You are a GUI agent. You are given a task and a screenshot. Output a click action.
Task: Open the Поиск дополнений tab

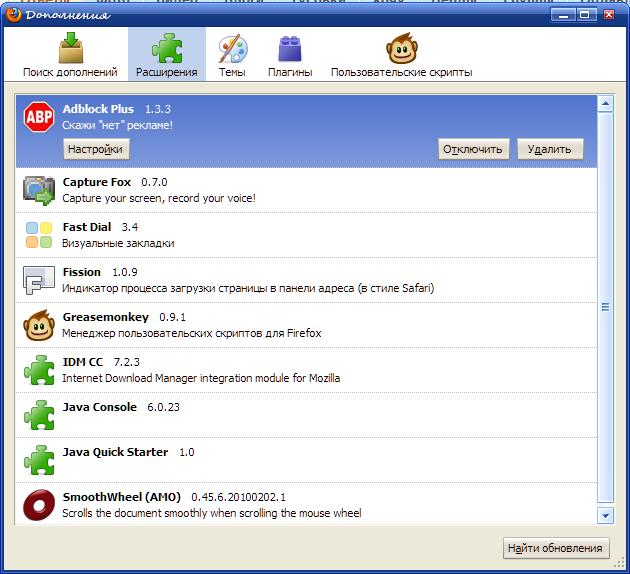click(x=70, y=55)
